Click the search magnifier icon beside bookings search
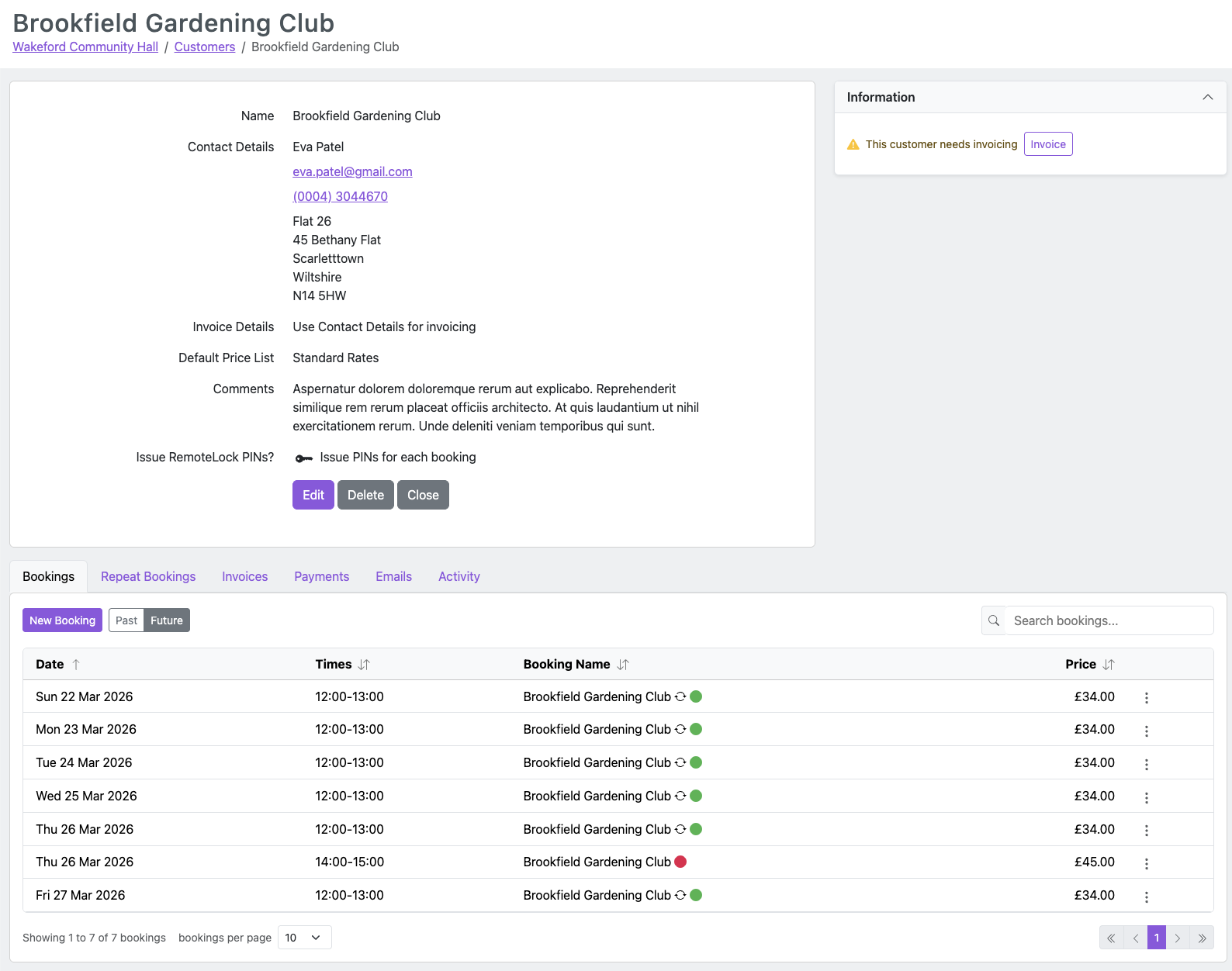 (993, 620)
